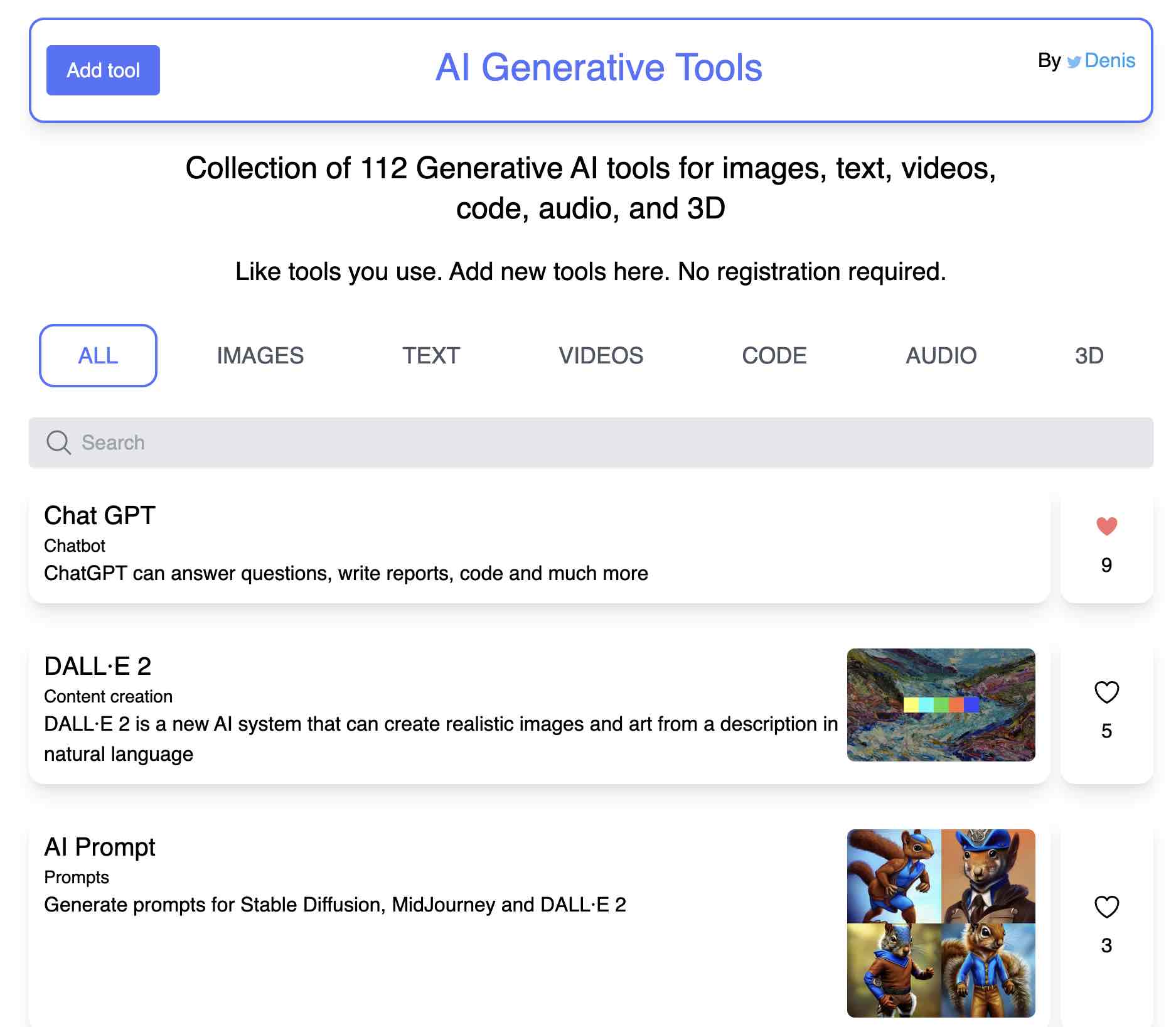Click the Twitter bird icon beside Denis
The height and width of the screenshot is (1027, 1176).
tap(1074, 62)
